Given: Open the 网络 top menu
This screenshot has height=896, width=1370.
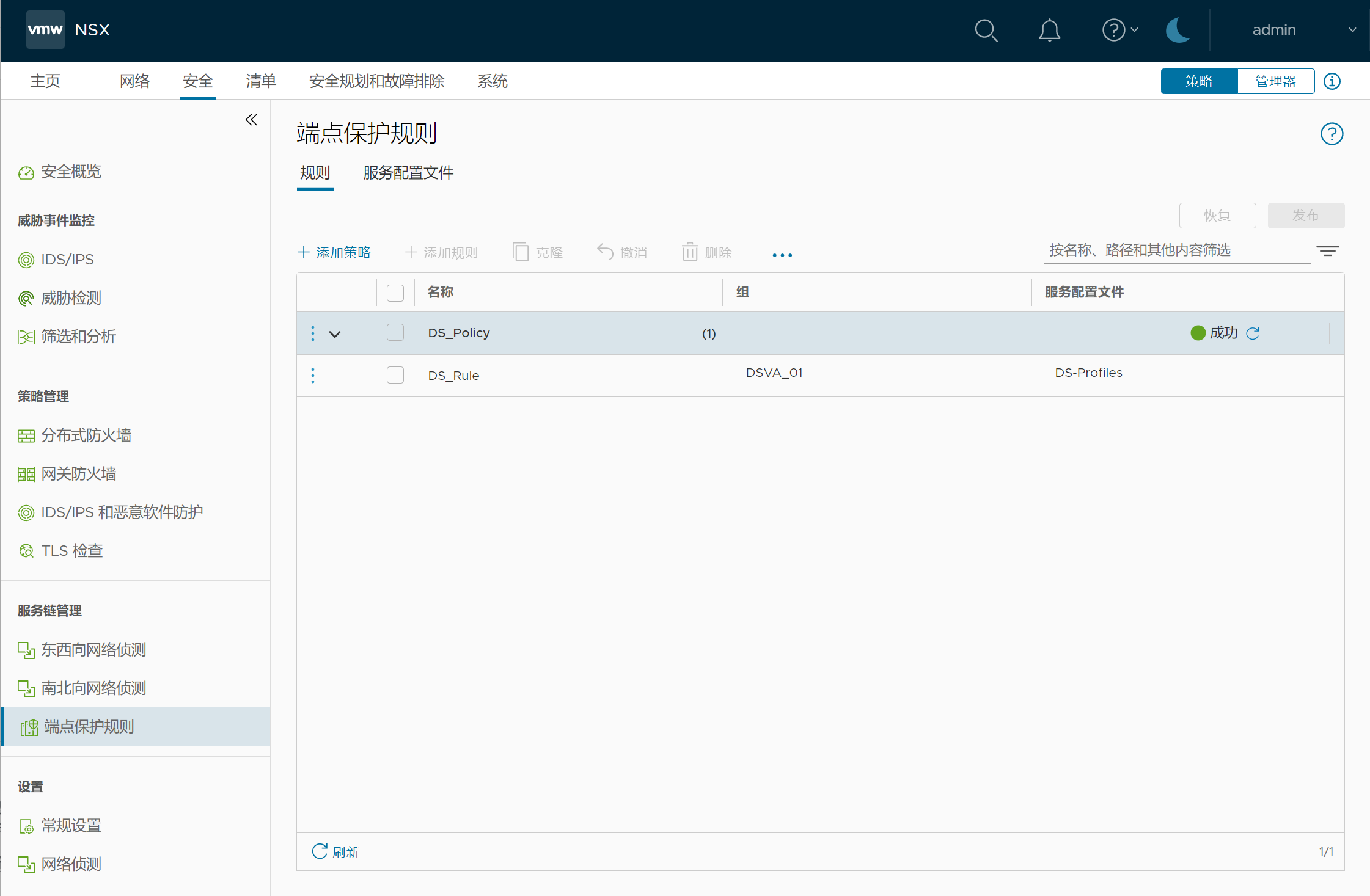Looking at the screenshot, I should point(134,81).
